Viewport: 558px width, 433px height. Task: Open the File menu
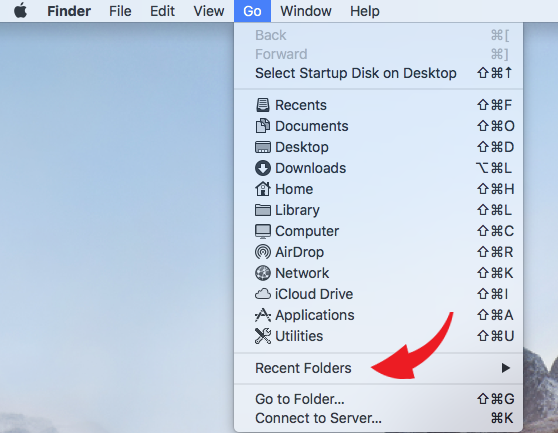click(120, 11)
